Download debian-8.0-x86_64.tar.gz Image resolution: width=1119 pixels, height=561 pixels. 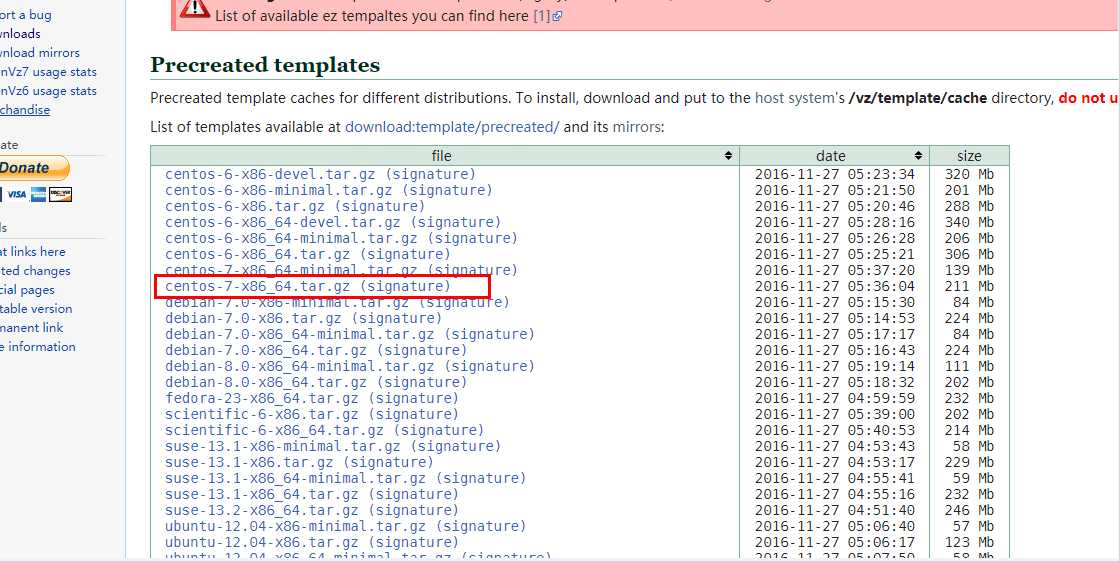pos(266,382)
